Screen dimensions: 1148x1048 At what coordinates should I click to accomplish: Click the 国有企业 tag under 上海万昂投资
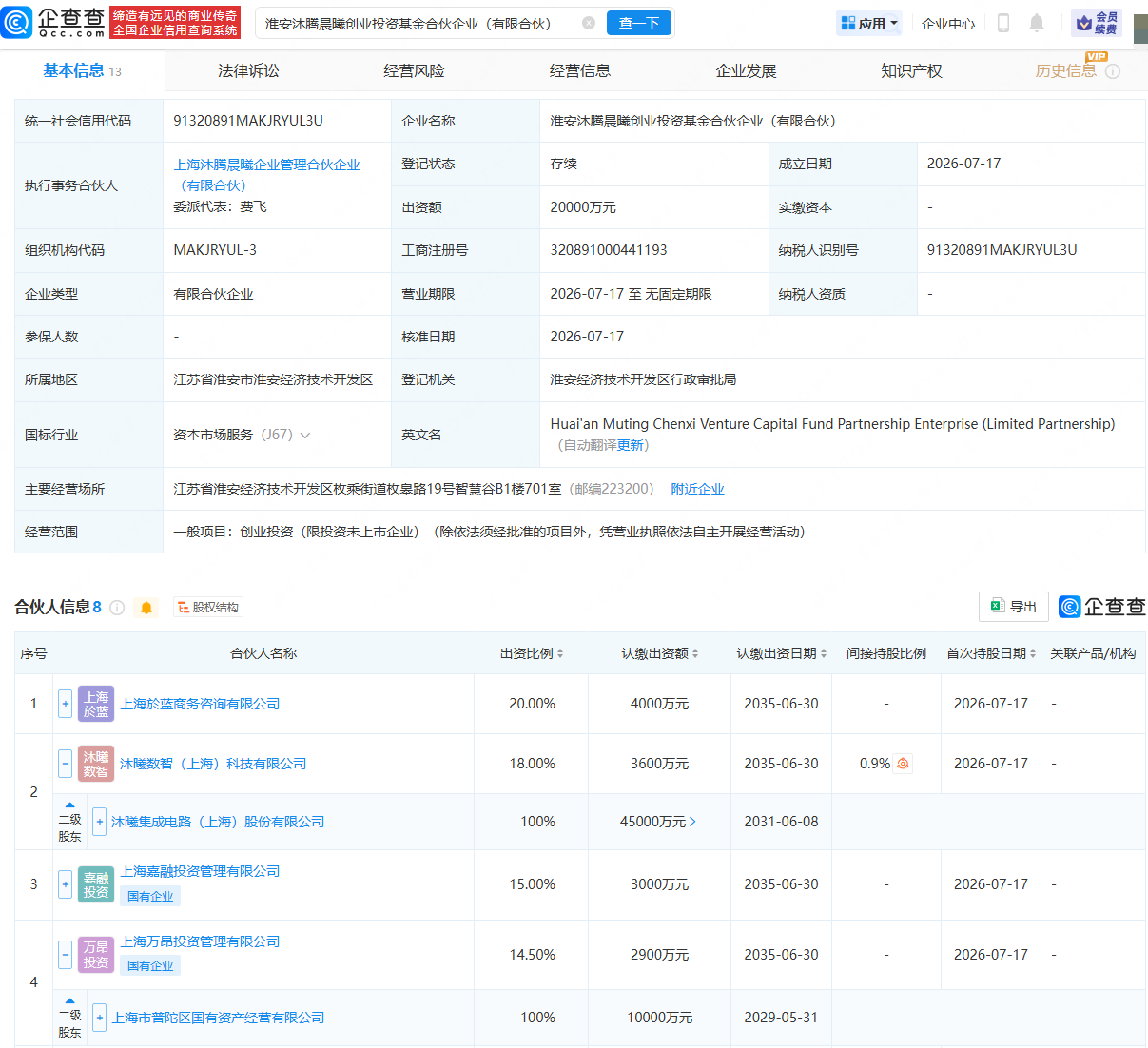[x=150, y=965]
